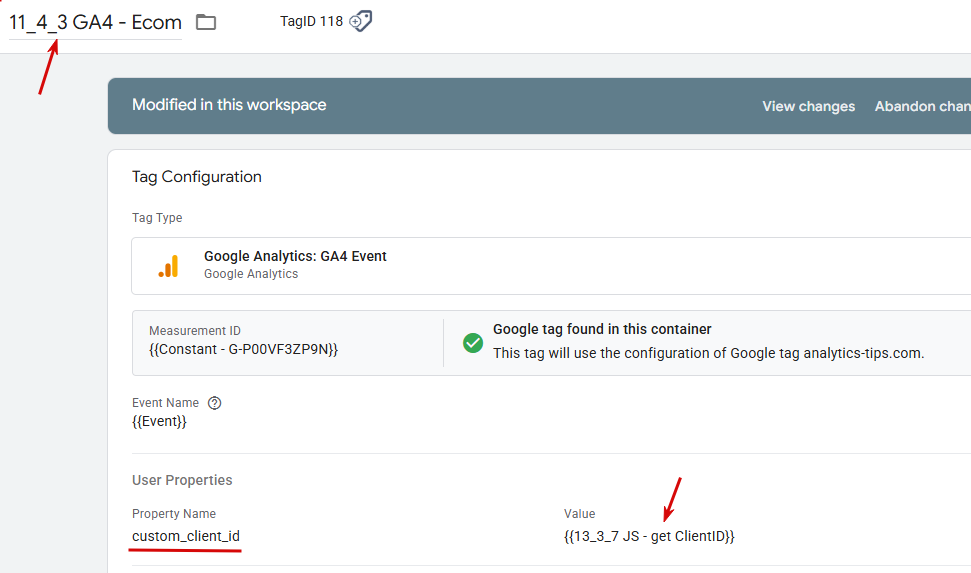Click the orange Google Analytics bar chart icon

click(168, 266)
